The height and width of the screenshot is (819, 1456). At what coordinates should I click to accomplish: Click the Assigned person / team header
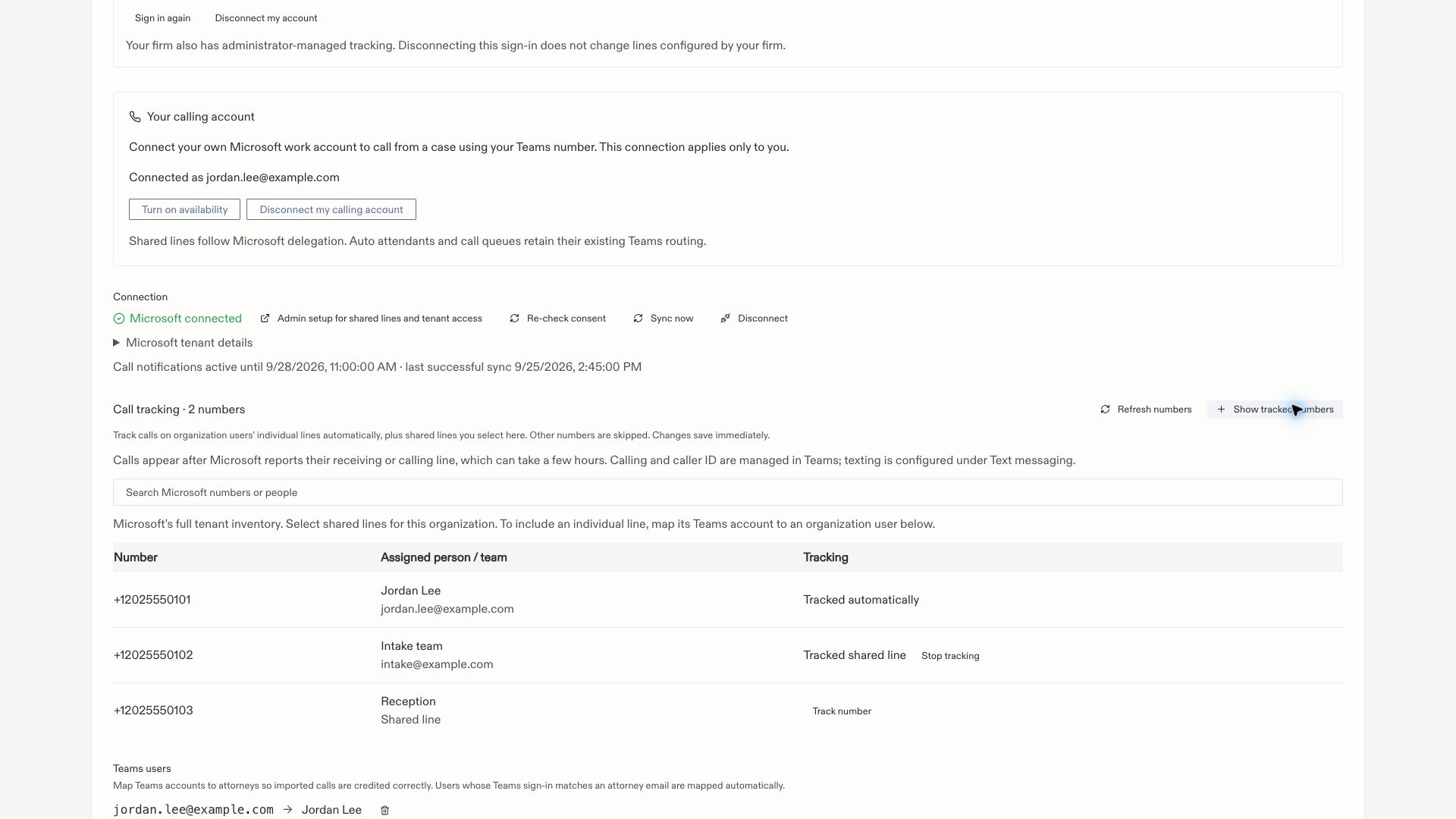point(444,557)
